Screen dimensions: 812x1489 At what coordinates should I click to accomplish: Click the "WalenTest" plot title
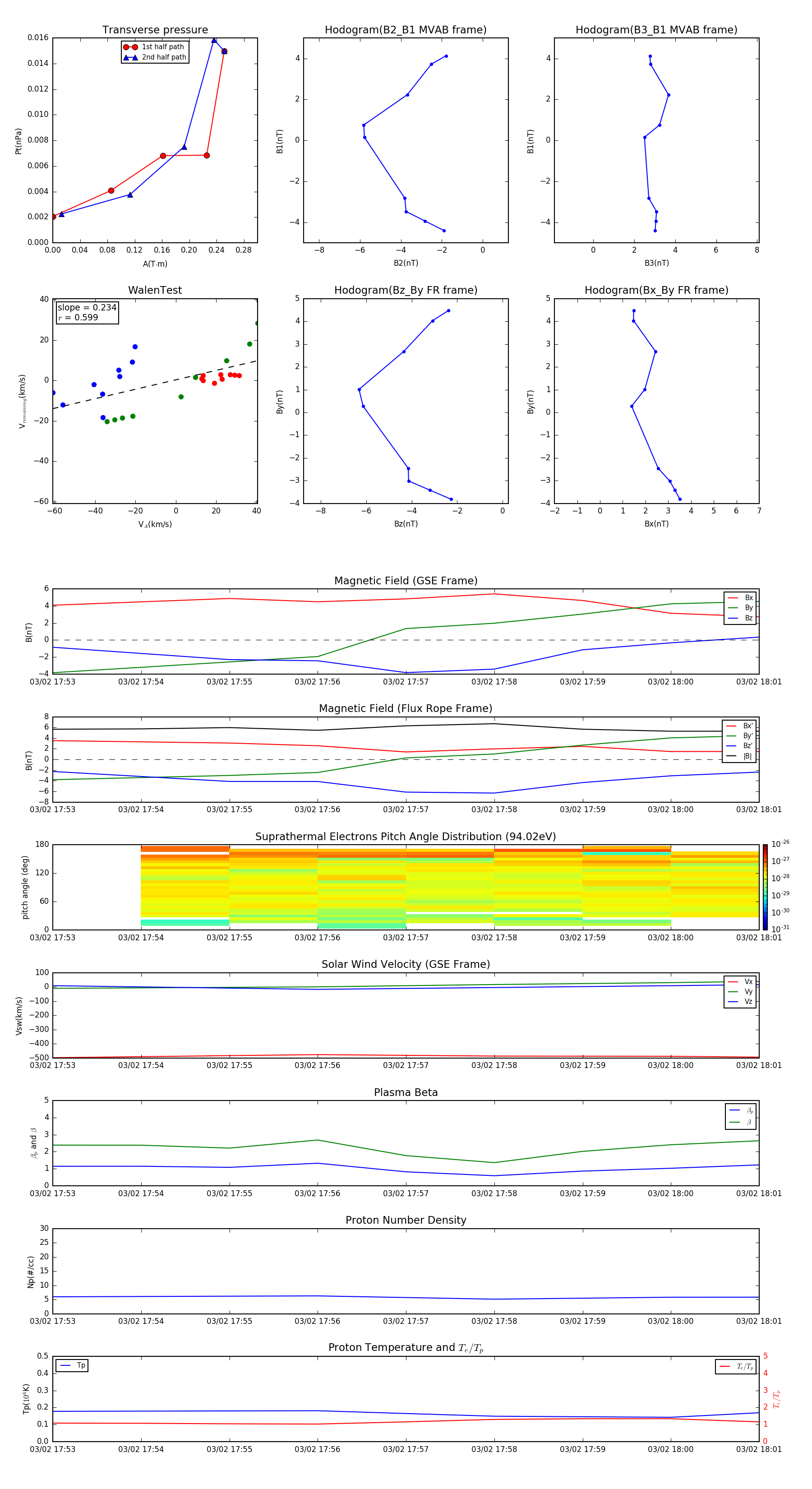[155, 290]
